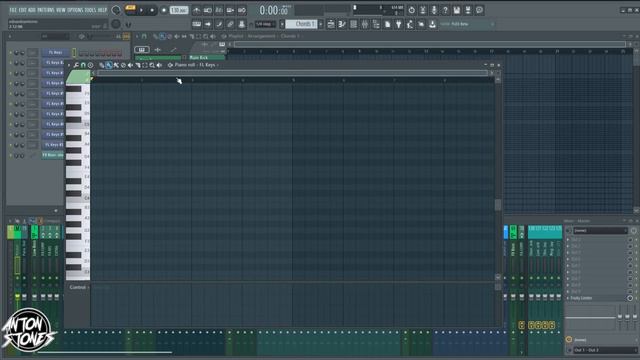Open the Chords 1 pattern selector
The height and width of the screenshot is (360, 640).
point(301,24)
